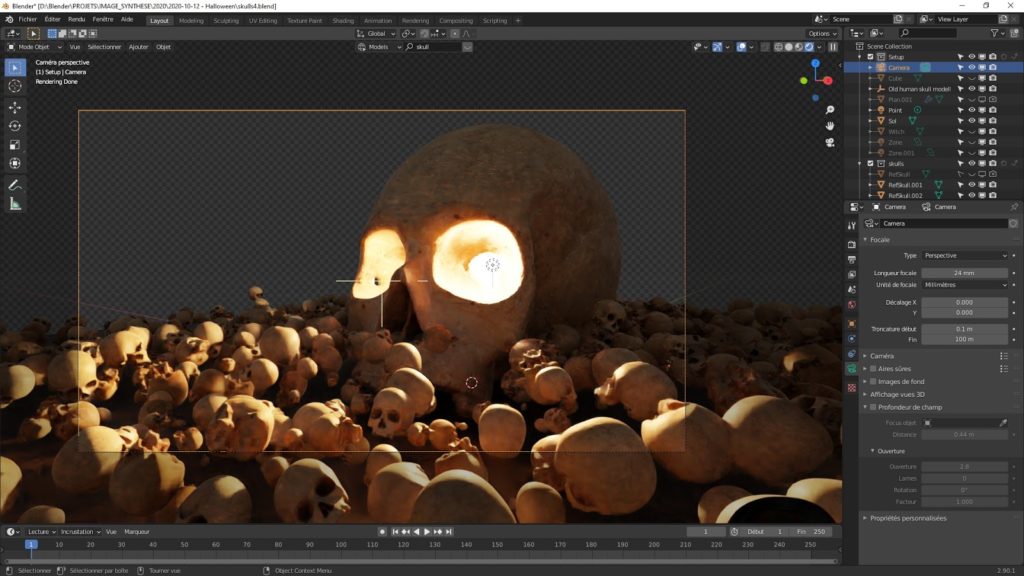Enable the Aires sûres checkbox

[873, 369]
